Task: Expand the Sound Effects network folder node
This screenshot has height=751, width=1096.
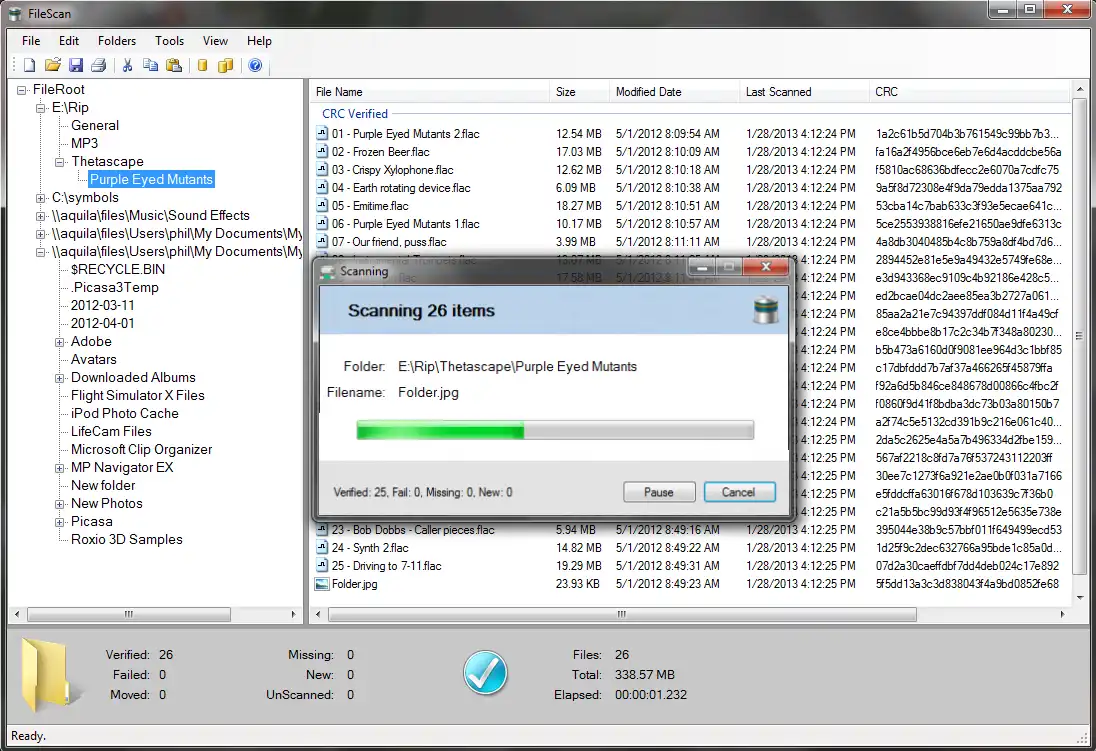Action: click(x=41, y=216)
